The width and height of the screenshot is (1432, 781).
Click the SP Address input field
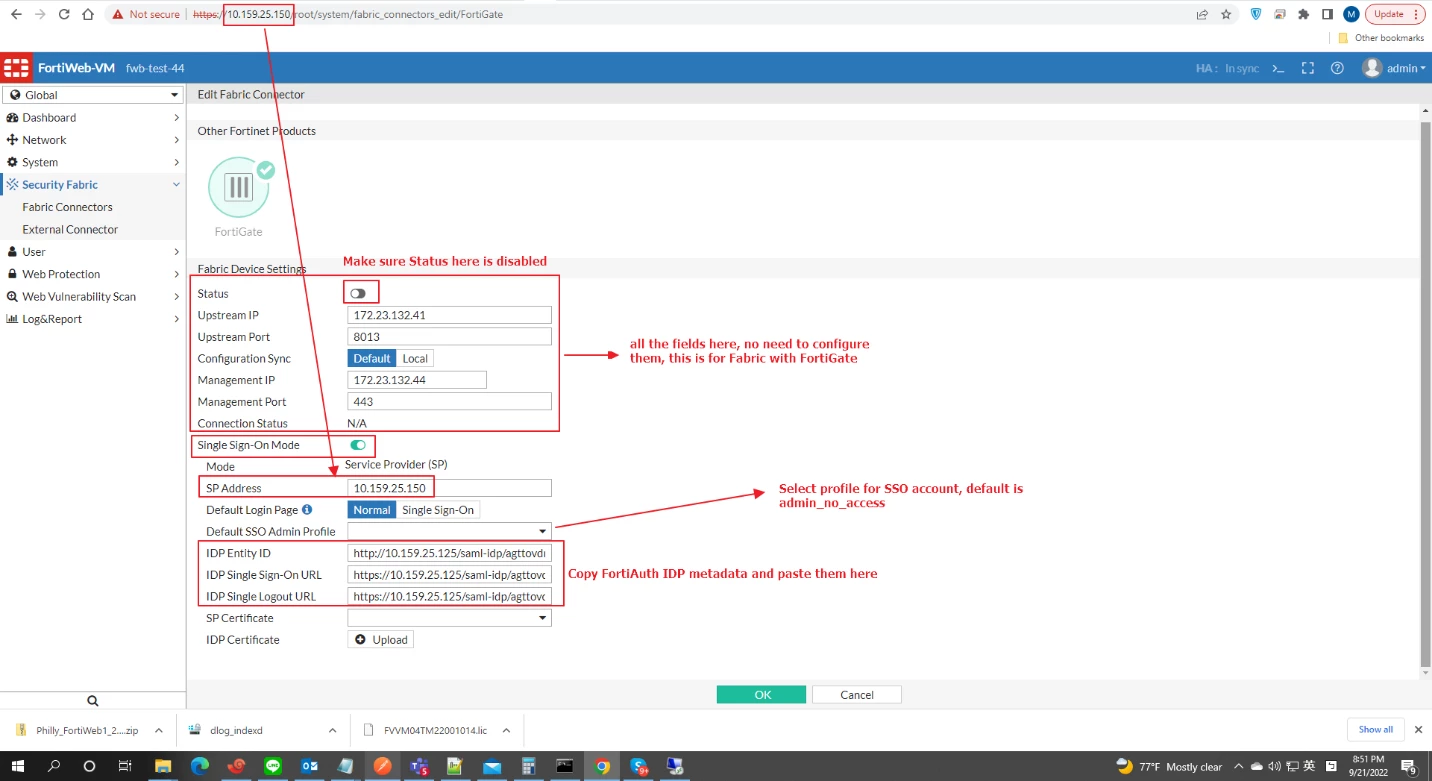[x=449, y=488]
